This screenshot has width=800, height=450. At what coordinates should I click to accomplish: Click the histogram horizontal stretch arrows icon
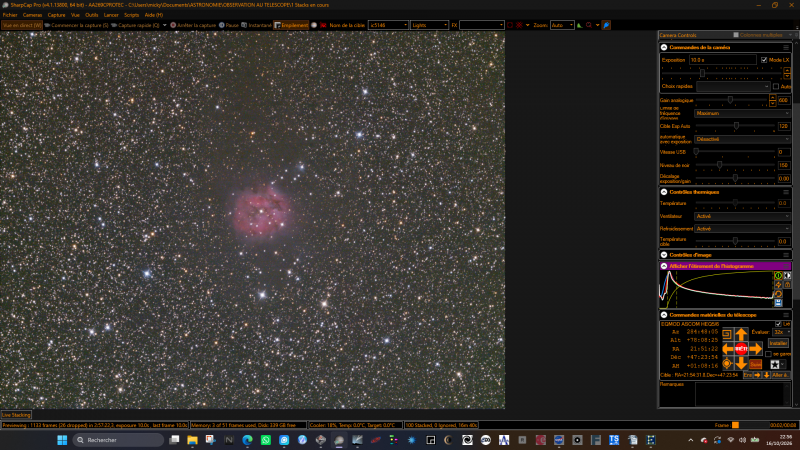pos(787,276)
